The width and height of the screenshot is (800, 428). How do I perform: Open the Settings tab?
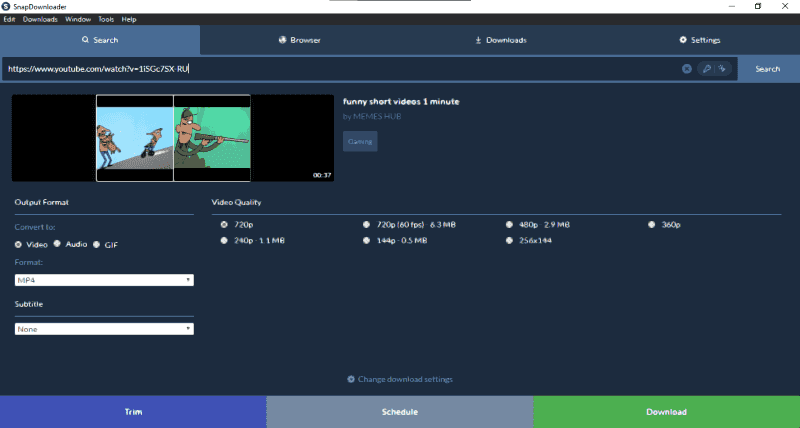coord(699,40)
